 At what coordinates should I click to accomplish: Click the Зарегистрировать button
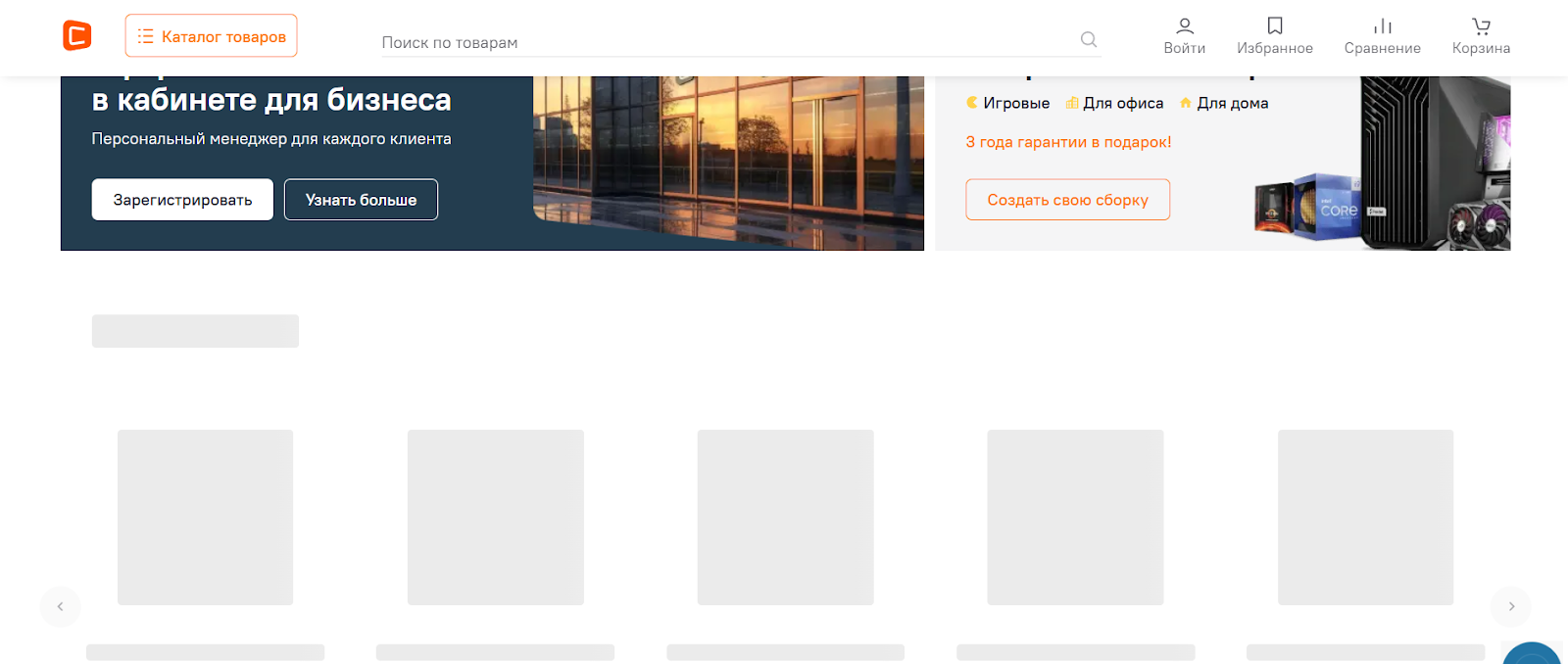coord(182,200)
